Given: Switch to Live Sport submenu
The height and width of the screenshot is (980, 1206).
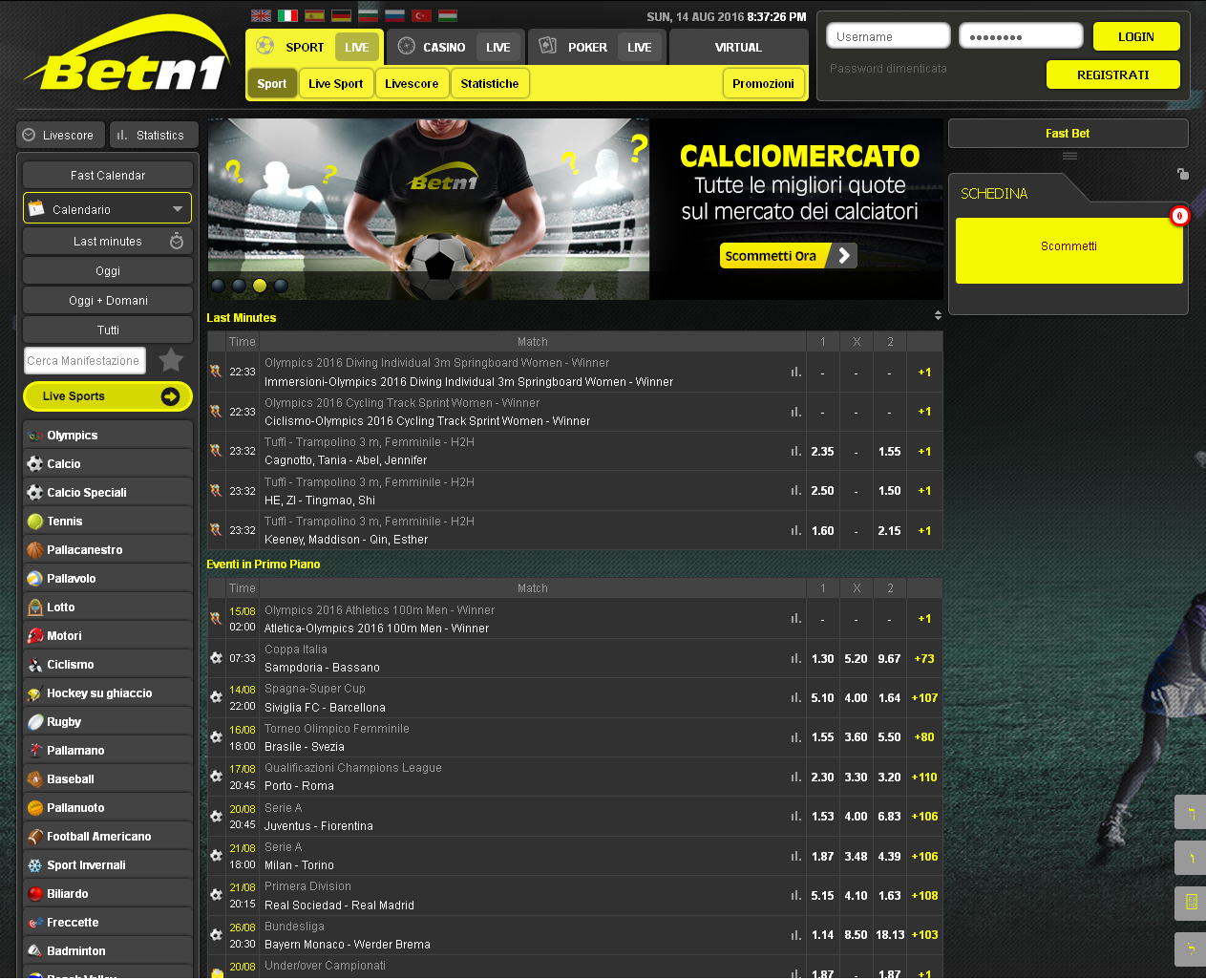Looking at the screenshot, I should (x=336, y=83).
